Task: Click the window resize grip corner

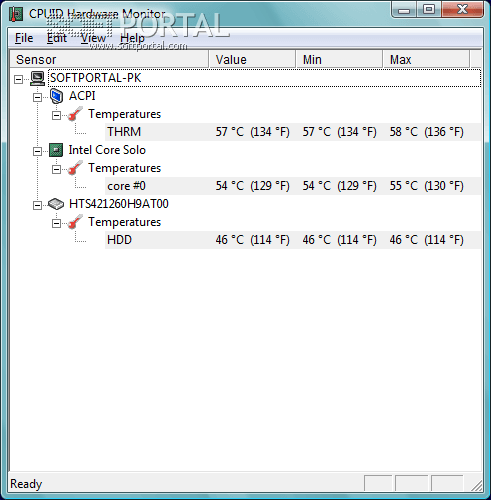Action: pos(477,486)
